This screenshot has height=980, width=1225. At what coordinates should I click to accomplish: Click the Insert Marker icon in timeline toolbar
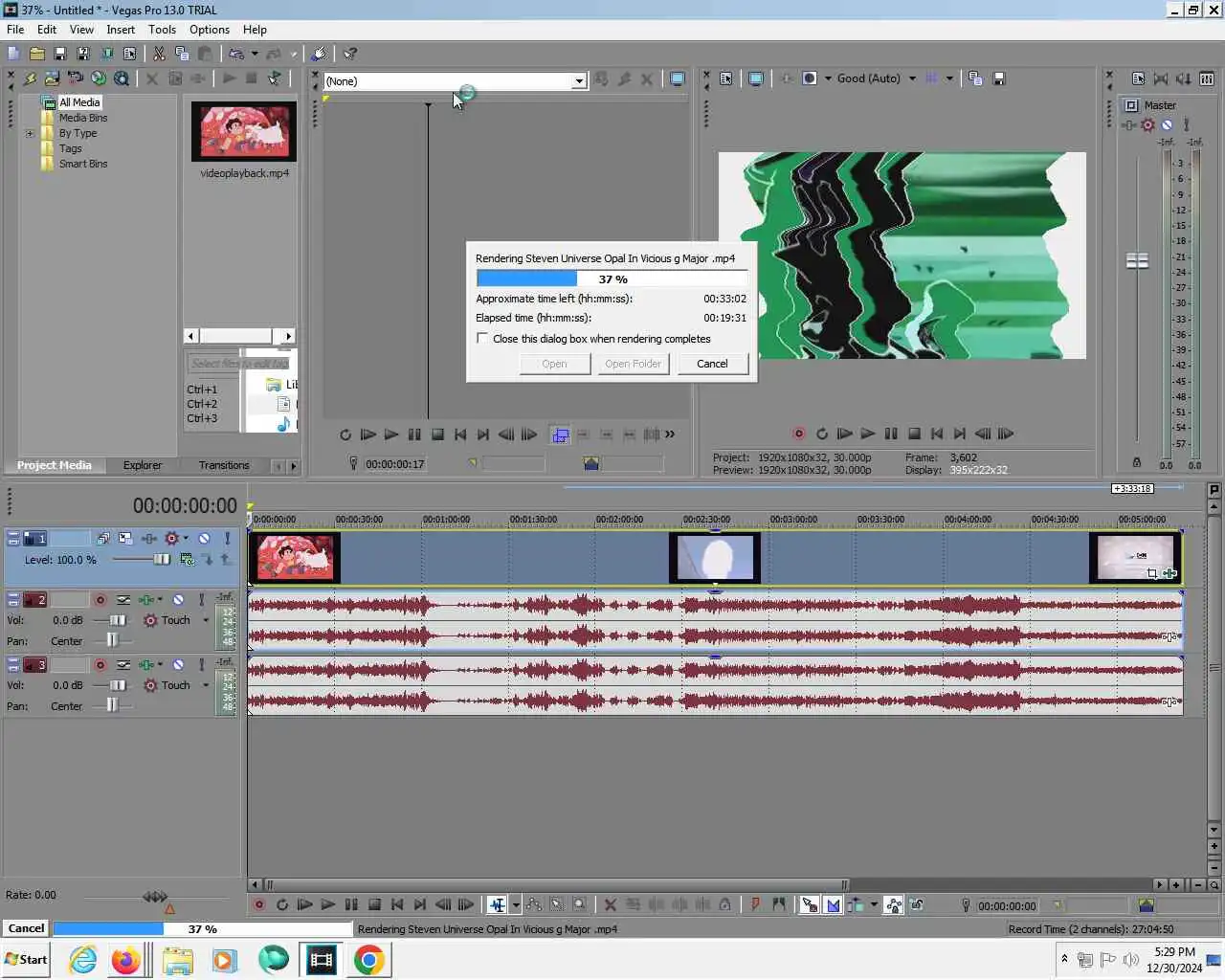pyautogui.click(x=755, y=904)
